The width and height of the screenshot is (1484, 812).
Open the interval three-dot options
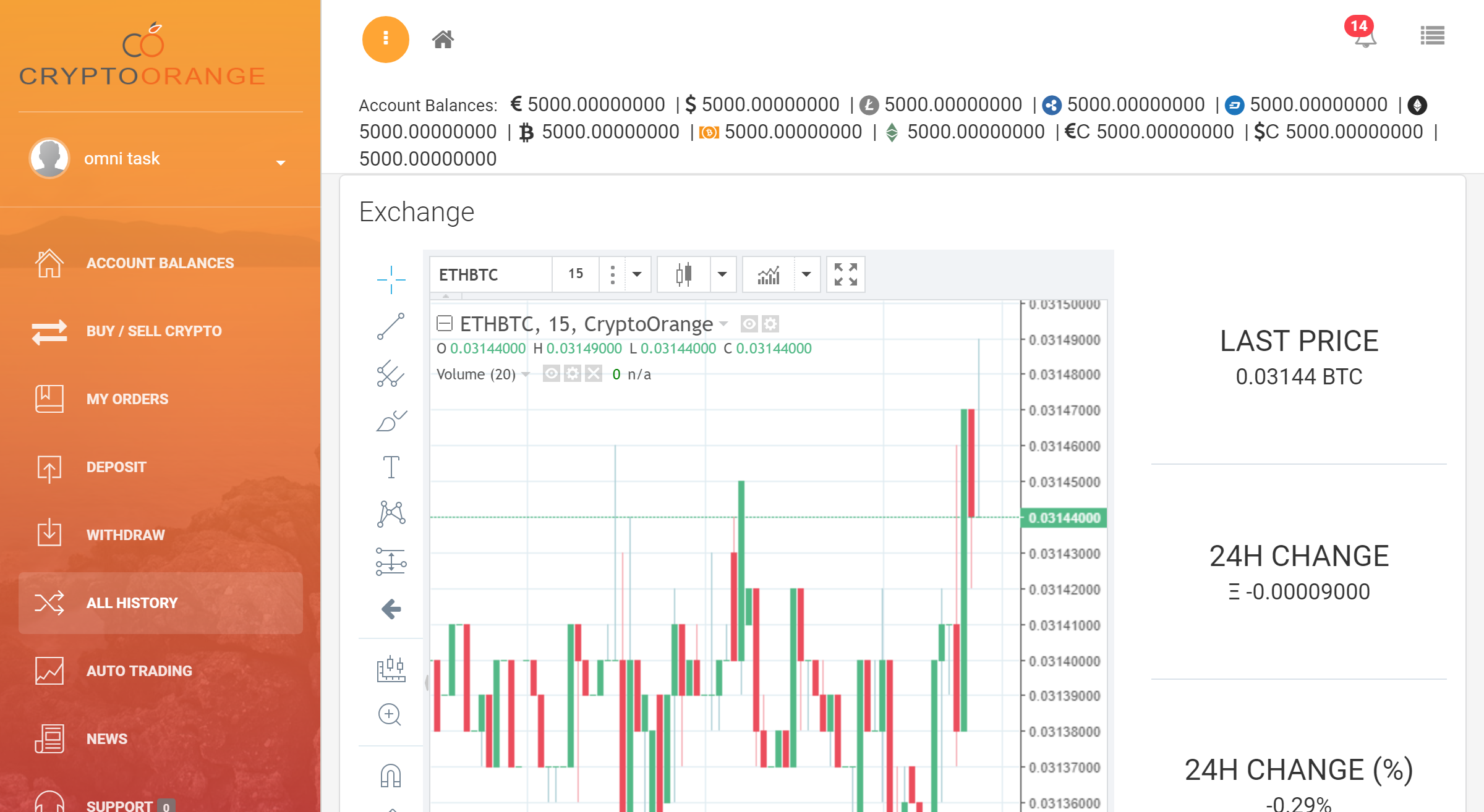point(612,274)
